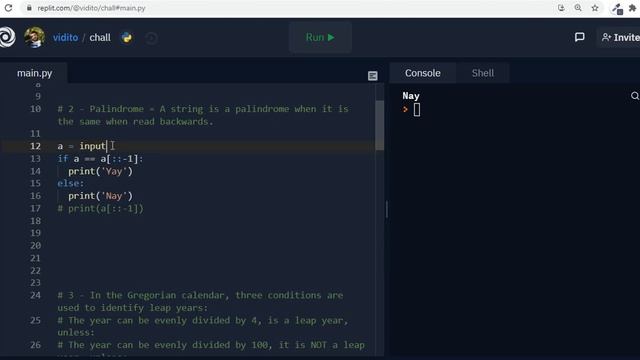Click the commented '# print(a[::-1])' line
The image size is (640, 360).
[100, 209]
